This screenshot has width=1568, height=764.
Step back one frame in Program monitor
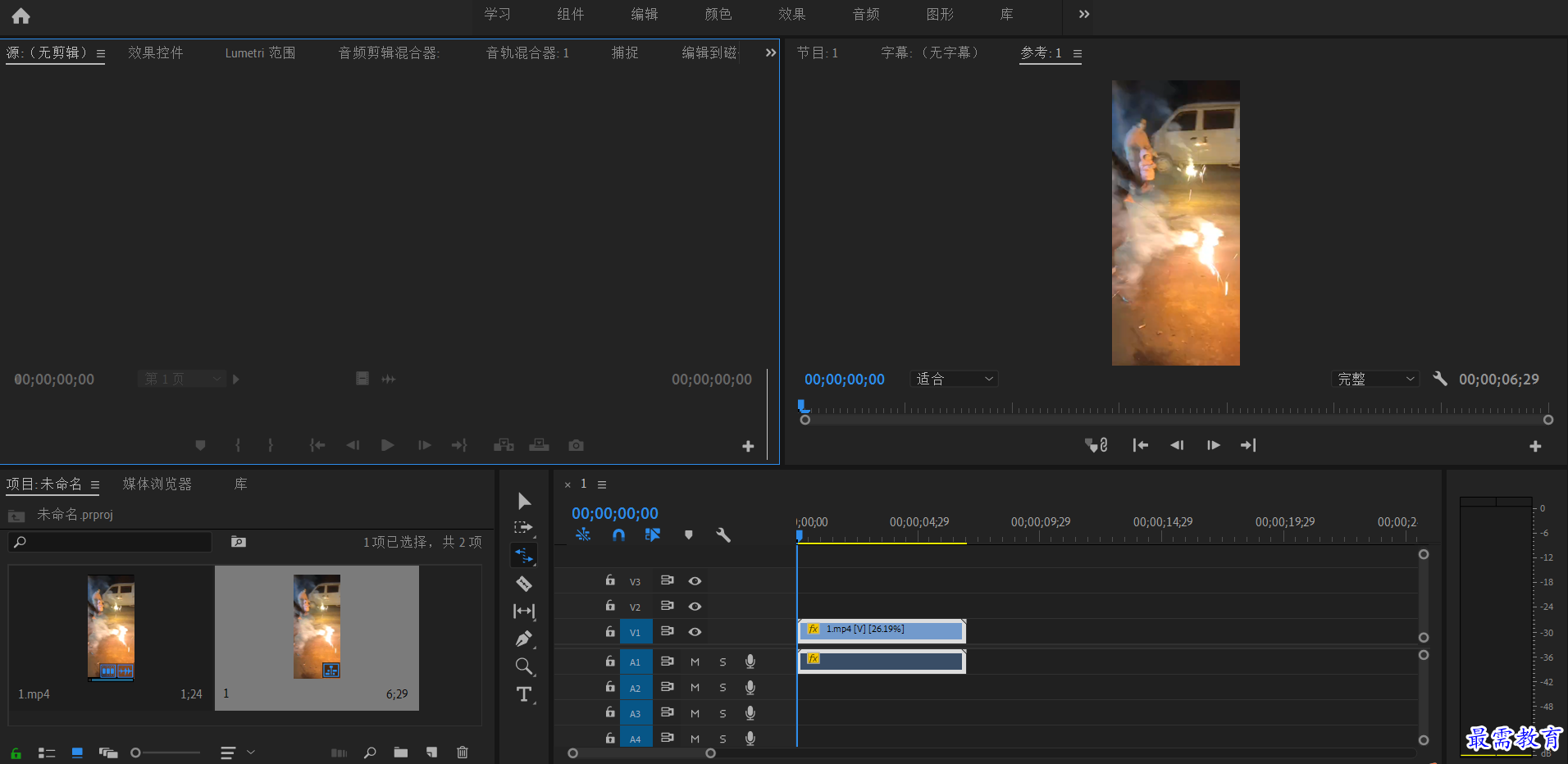(x=1177, y=445)
